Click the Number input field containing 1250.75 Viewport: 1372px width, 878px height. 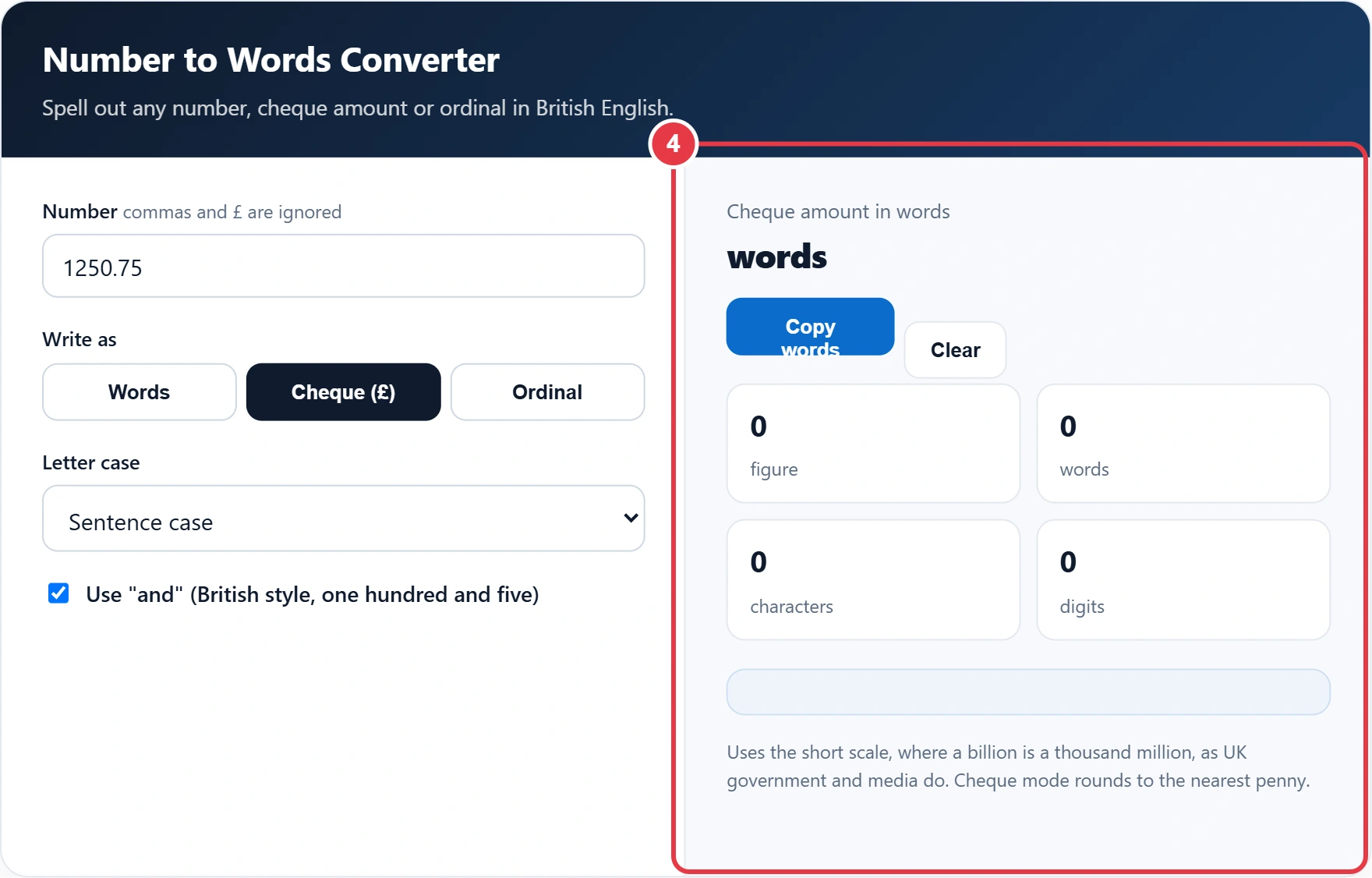point(343,266)
